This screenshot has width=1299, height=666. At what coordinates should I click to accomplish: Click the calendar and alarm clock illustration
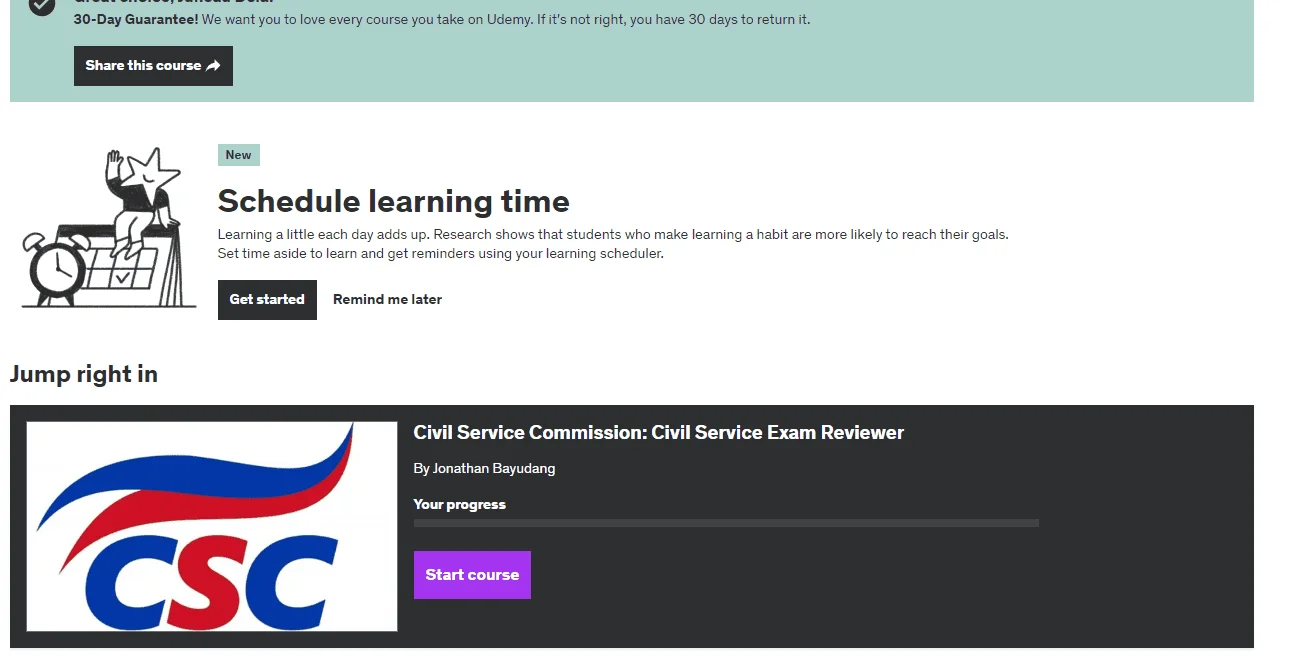tap(109, 229)
